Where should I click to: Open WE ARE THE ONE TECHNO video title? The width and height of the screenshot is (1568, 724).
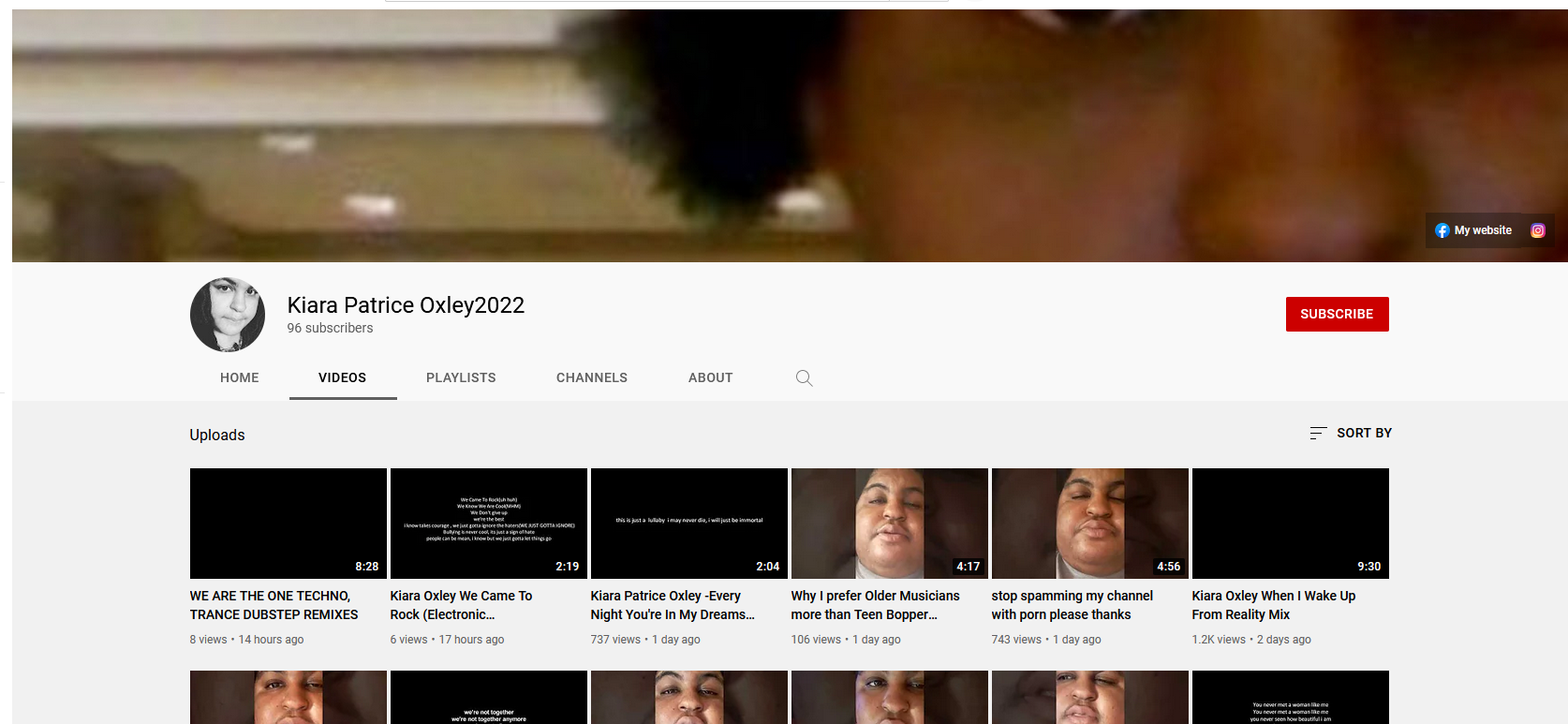click(x=274, y=605)
